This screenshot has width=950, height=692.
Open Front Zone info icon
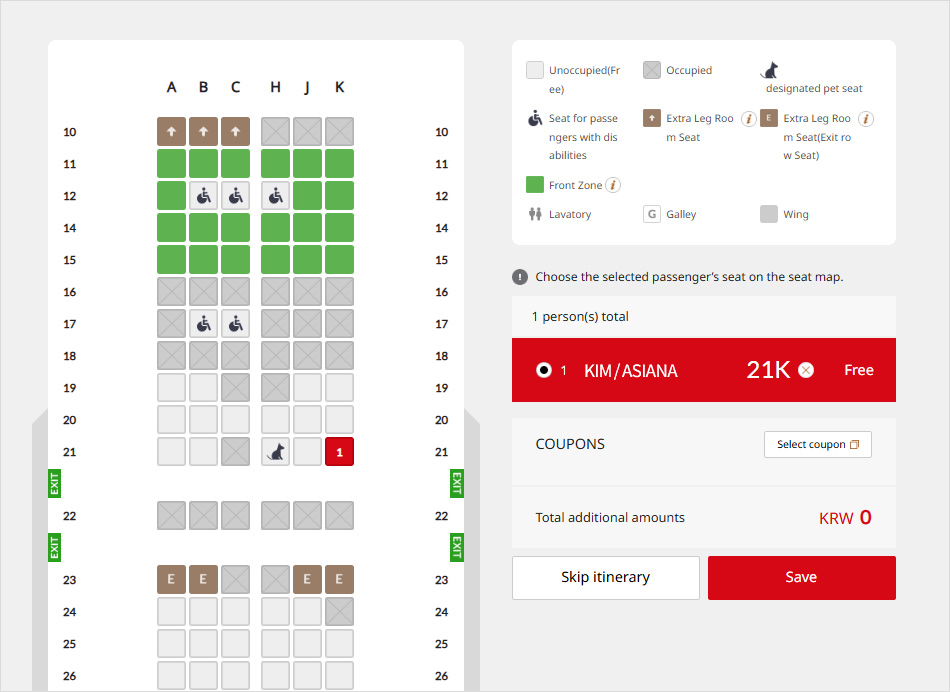click(x=613, y=185)
